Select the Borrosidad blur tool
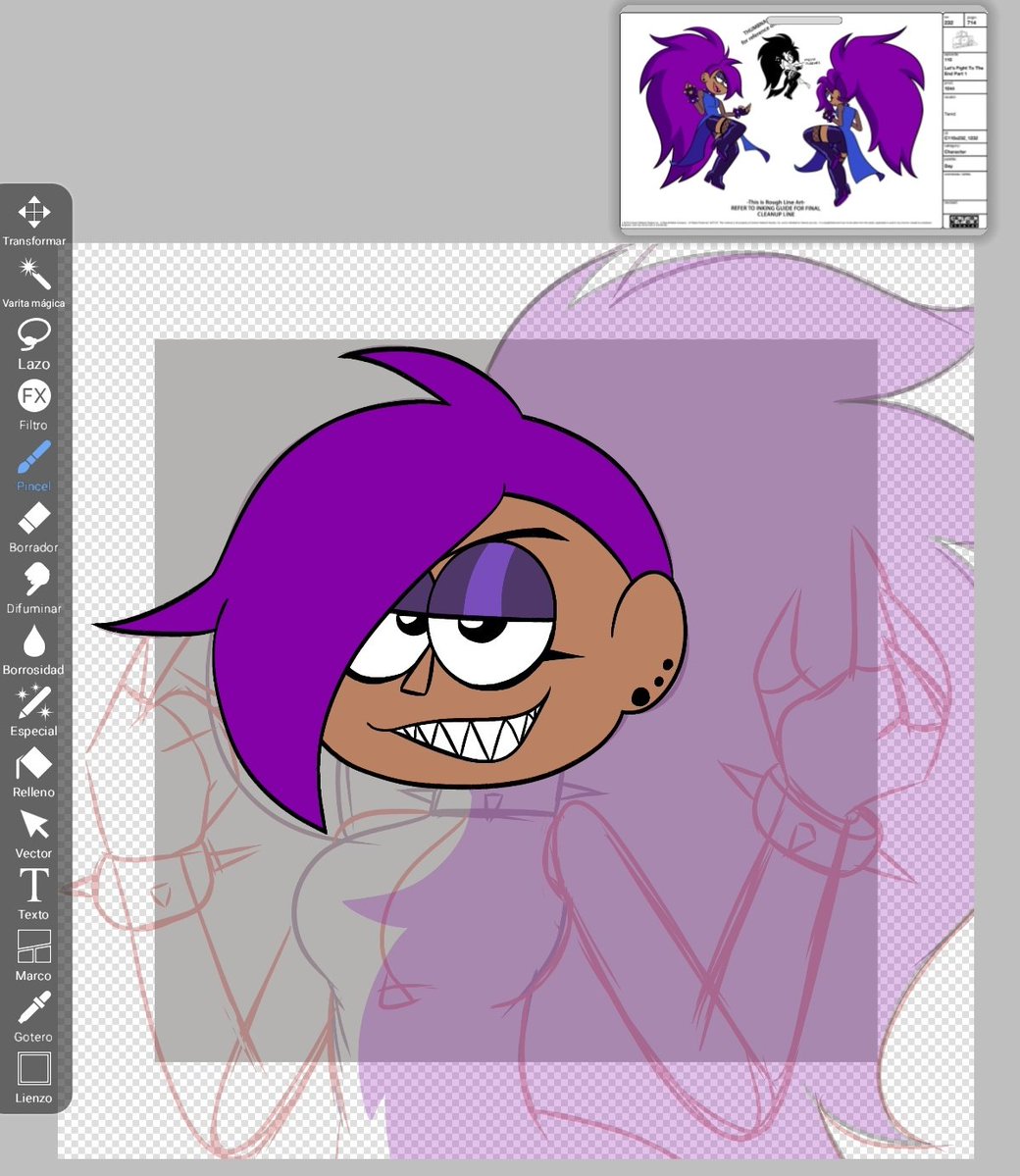The height and width of the screenshot is (1176, 1020). (x=33, y=649)
